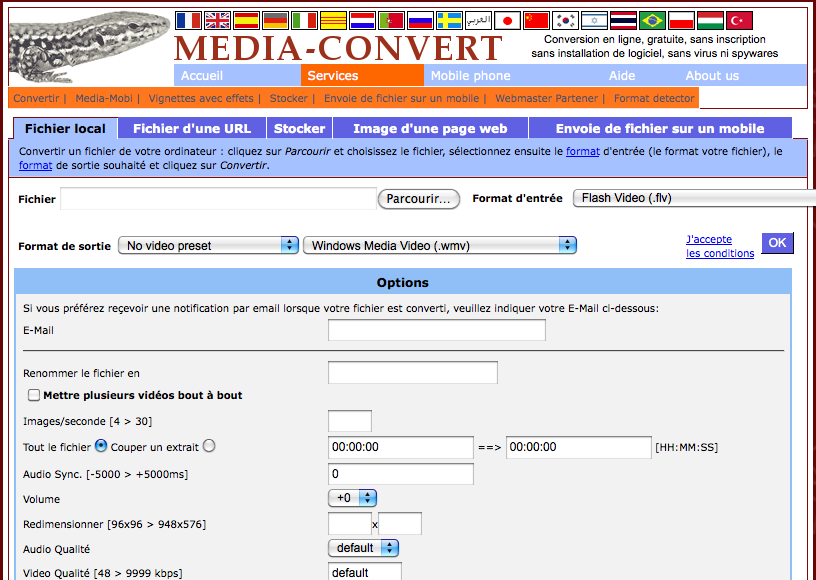Open the Format detector link
816x580 pixels.
tap(654, 98)
